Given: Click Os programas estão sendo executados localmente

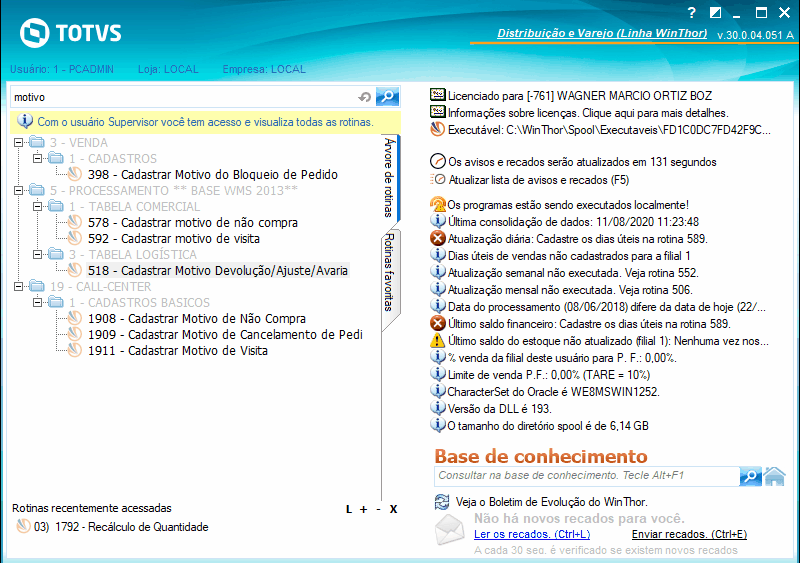Looking at the screenshot, I should 568,205.
